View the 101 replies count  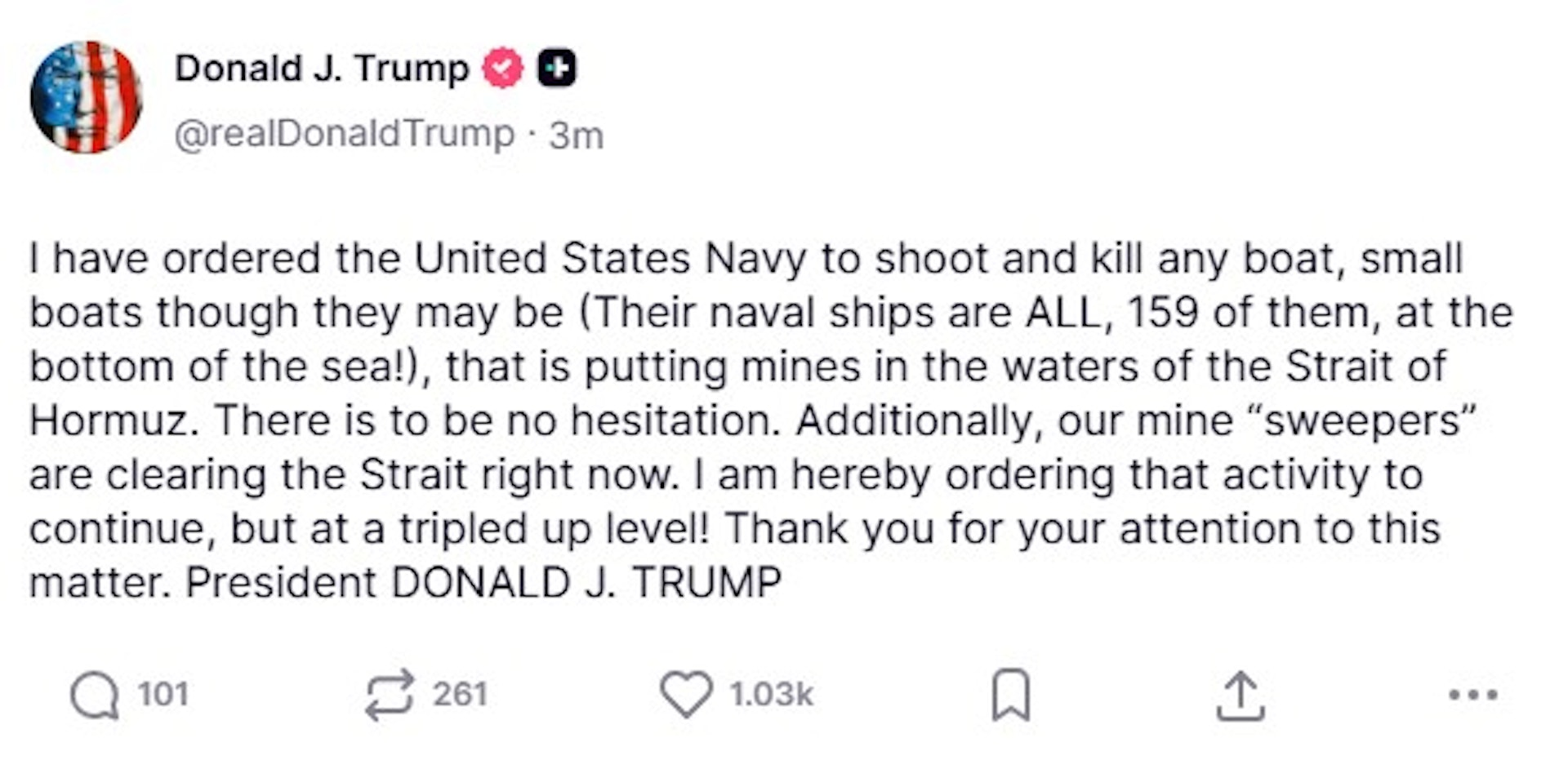(x=163, y=695)
